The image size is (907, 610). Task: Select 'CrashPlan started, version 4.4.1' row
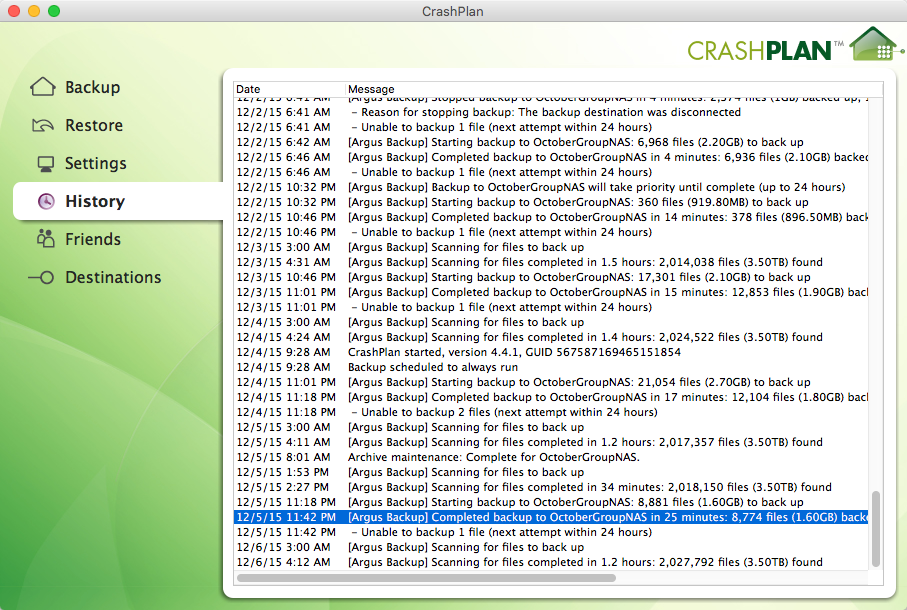(x=551, y=352)
